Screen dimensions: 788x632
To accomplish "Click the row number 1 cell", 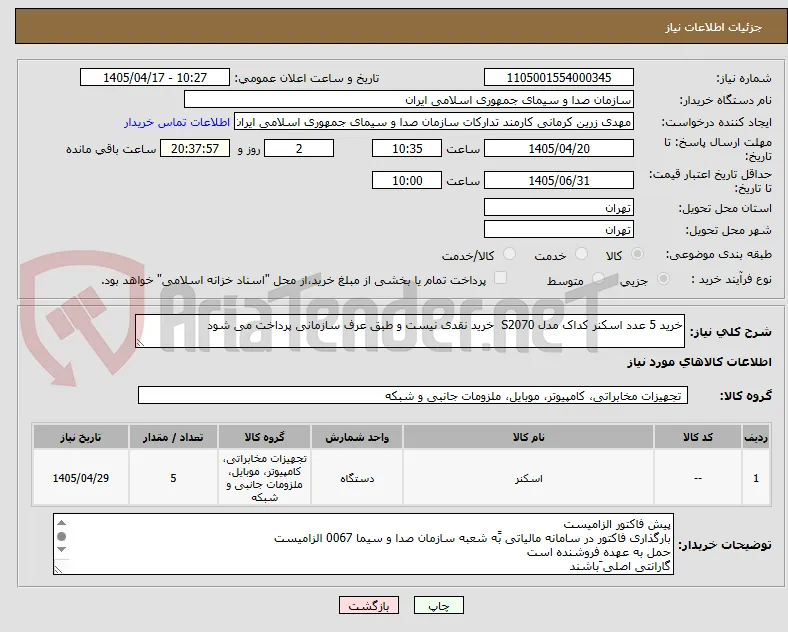I will coord(756,478).
